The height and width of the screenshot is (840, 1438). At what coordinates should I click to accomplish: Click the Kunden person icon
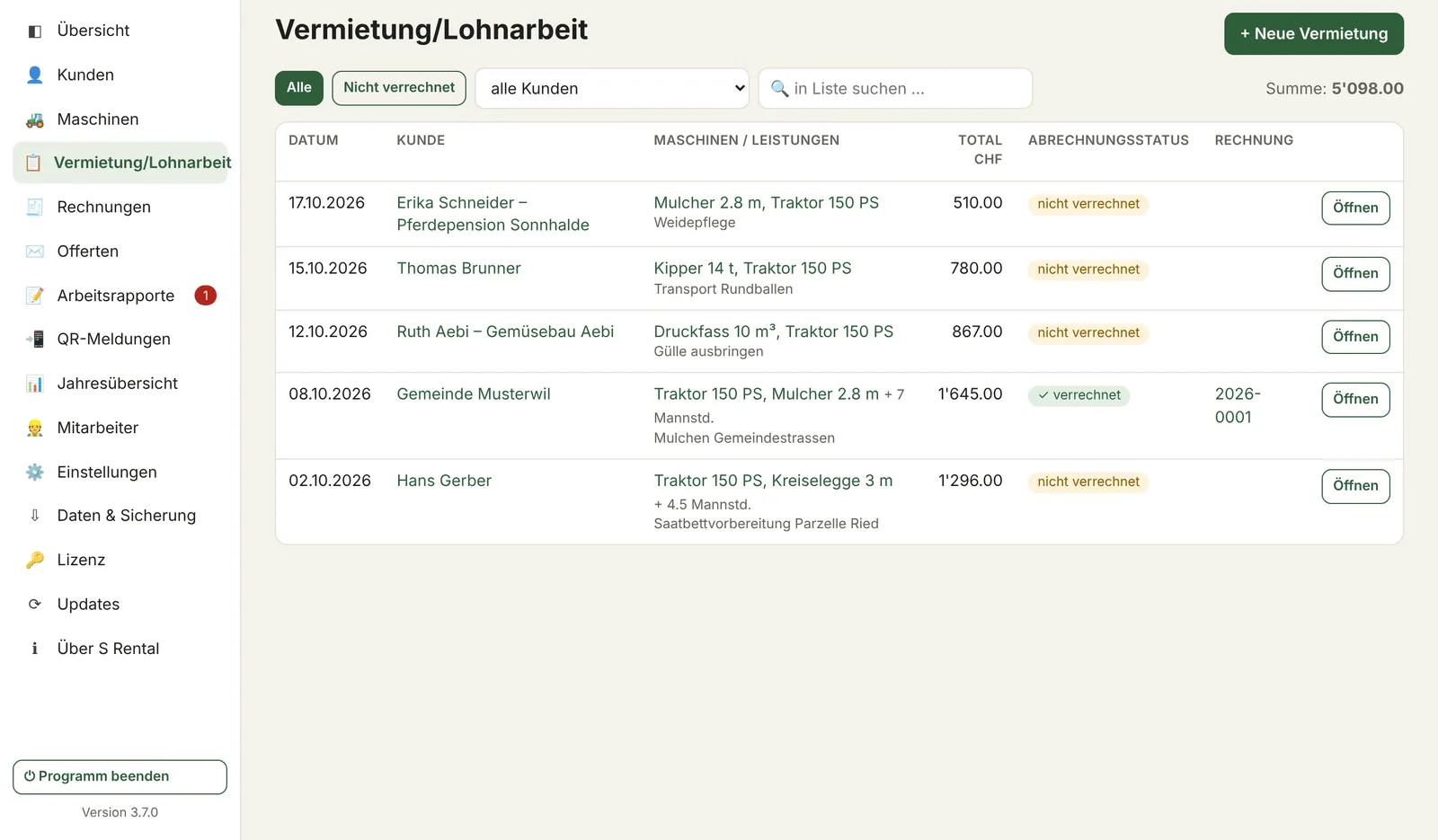tap(35, 75)
